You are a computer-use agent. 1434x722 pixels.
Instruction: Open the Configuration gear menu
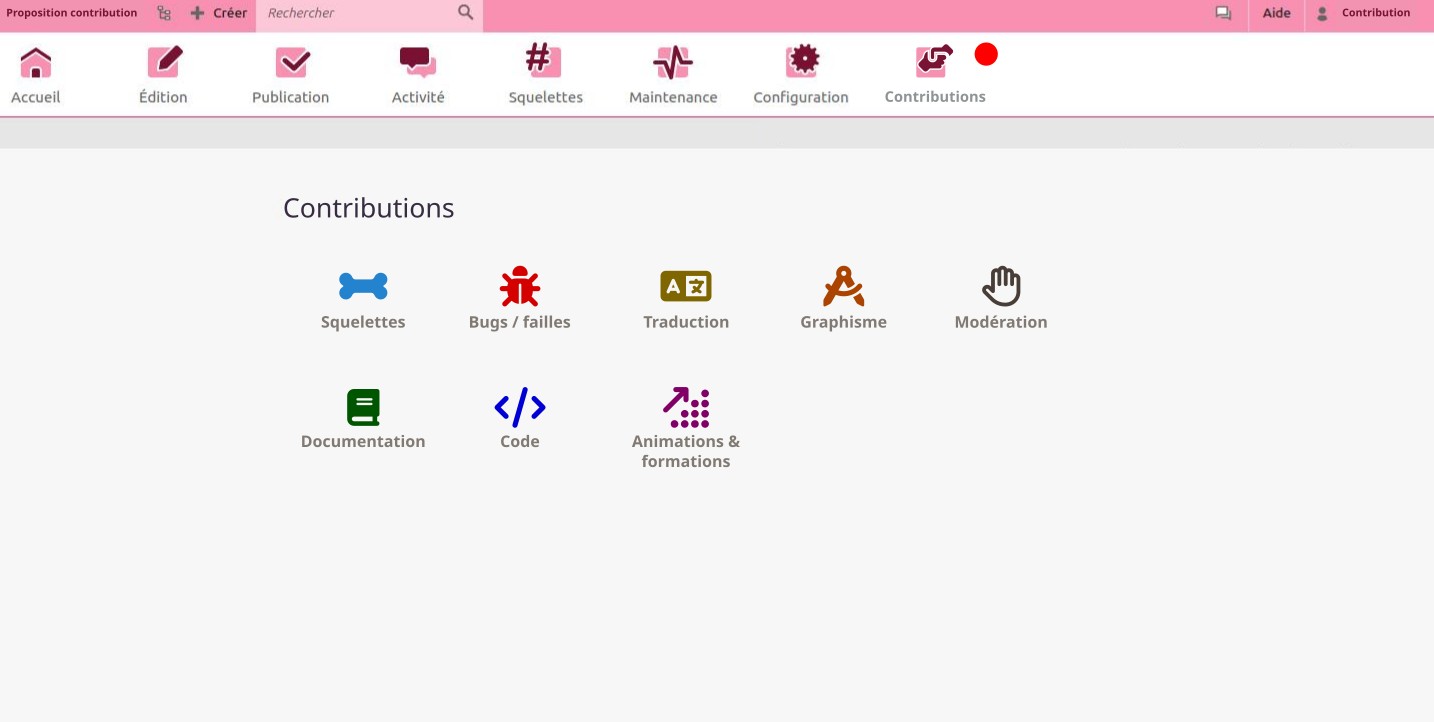[x=801, y=75]
